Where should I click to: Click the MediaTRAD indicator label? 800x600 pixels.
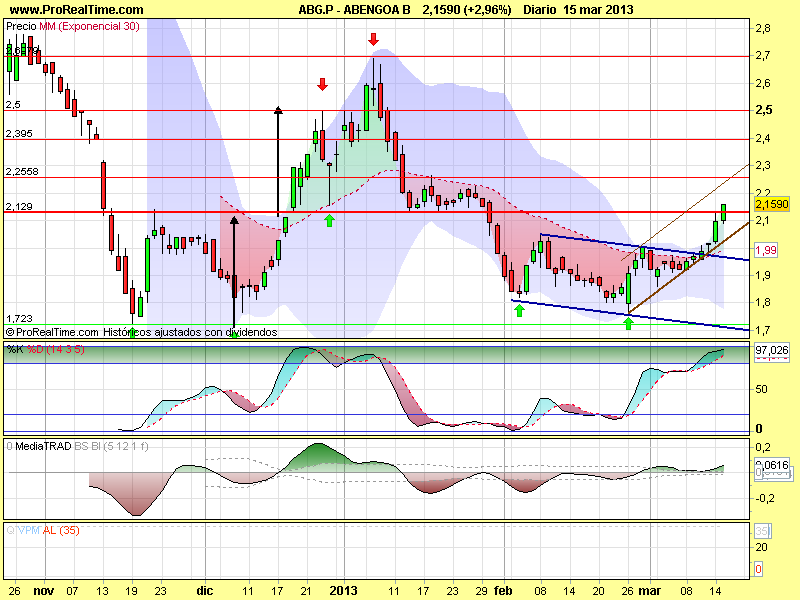pos(43,446)
